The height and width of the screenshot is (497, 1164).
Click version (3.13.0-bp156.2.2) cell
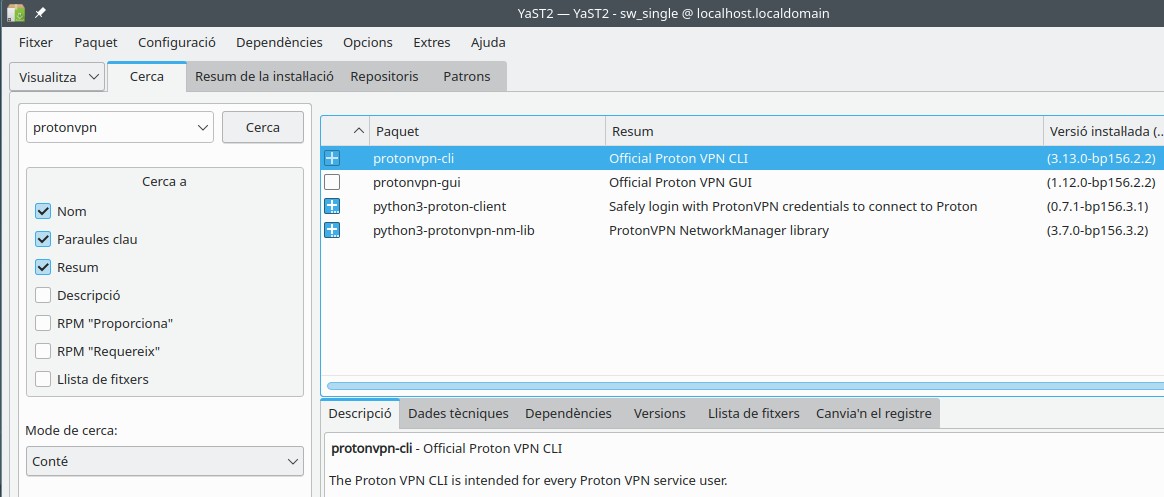[1101, 158]
